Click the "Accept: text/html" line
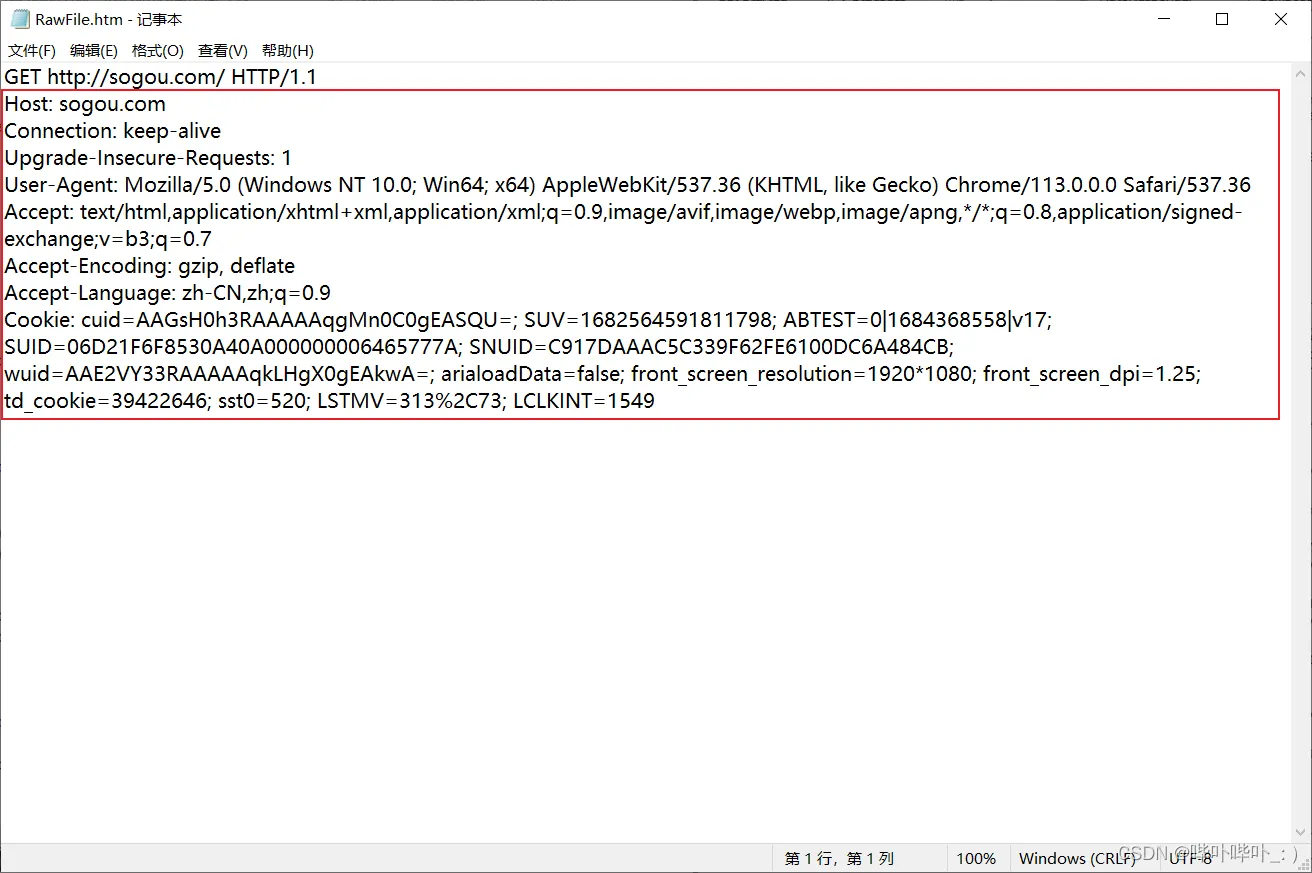The width and height of the screenshot is (1312, 873). point(624,212)
